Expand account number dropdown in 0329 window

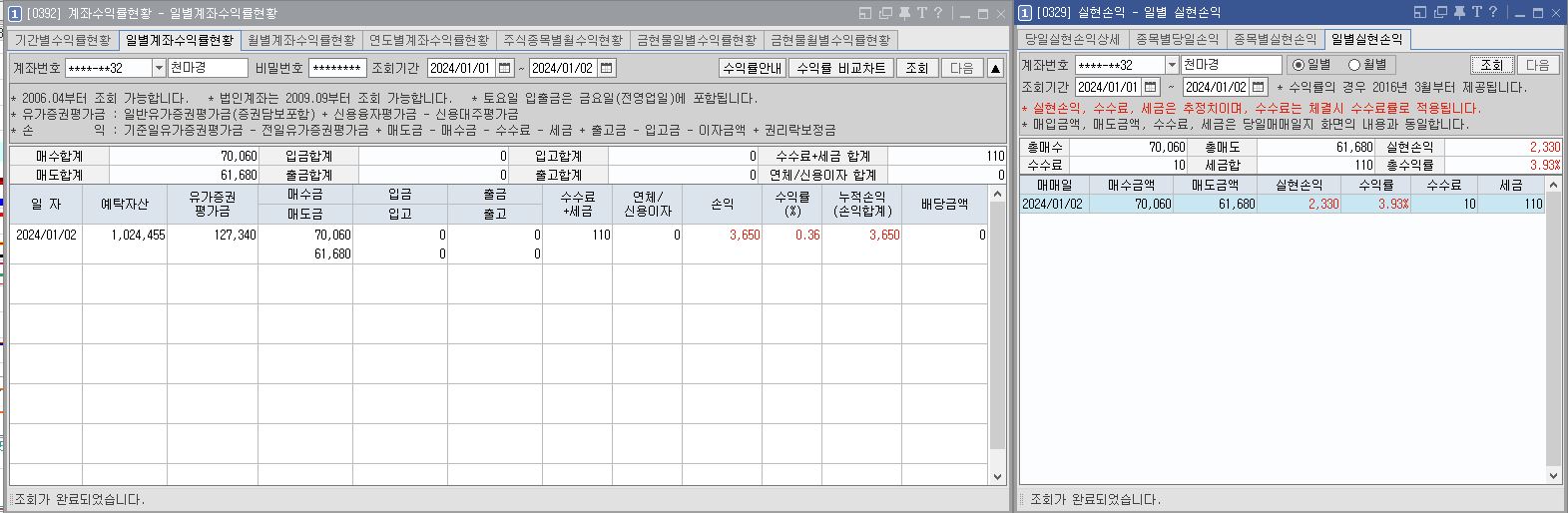[1172, 65]
